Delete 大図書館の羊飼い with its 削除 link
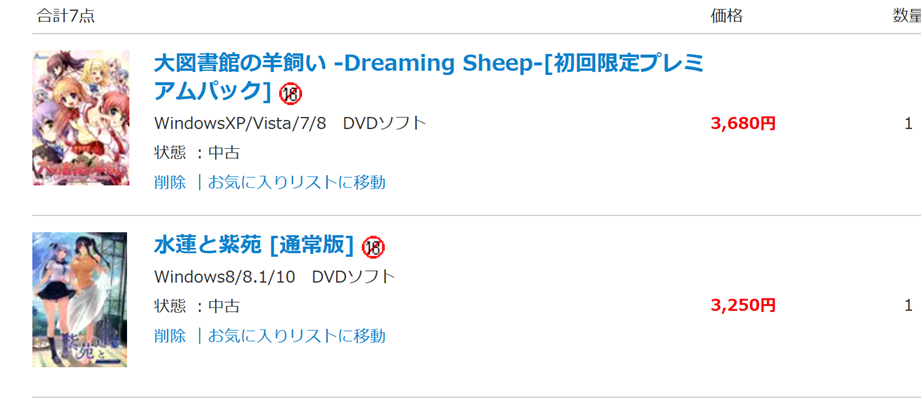This screenshot has width=922, height=408. coord(170,182)
